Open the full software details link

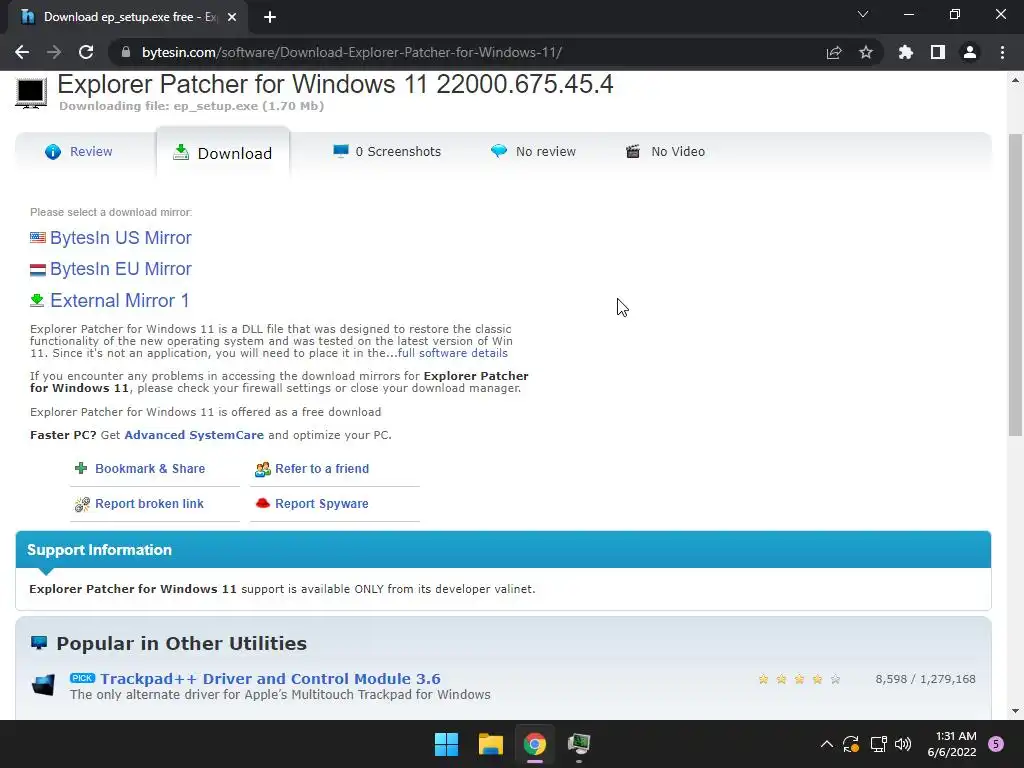[x=453, y=353]
